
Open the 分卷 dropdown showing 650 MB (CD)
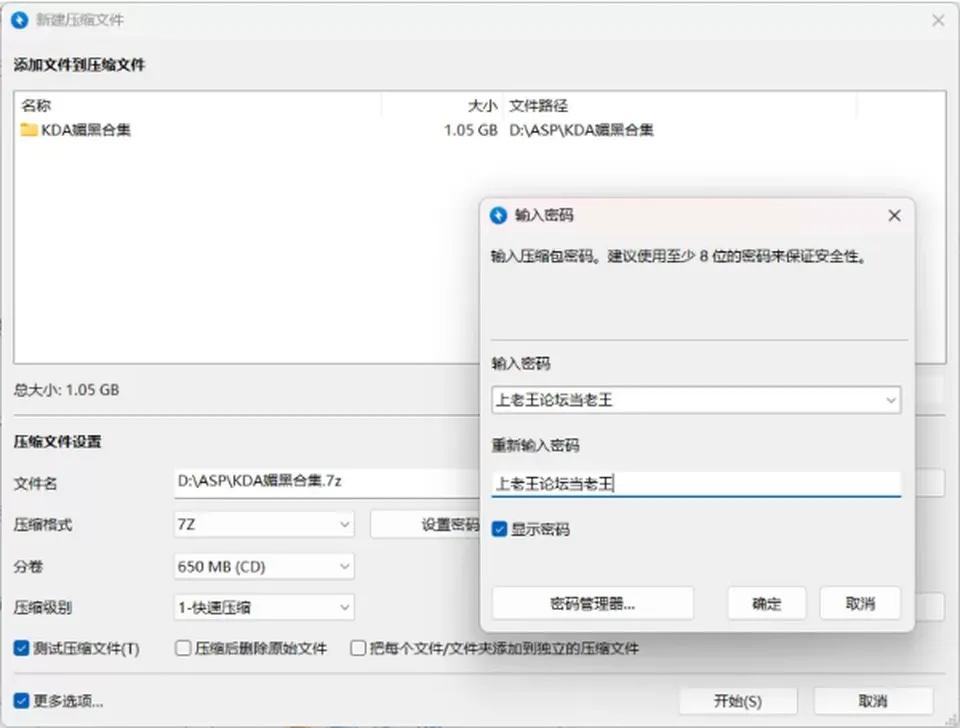point(264,566)
